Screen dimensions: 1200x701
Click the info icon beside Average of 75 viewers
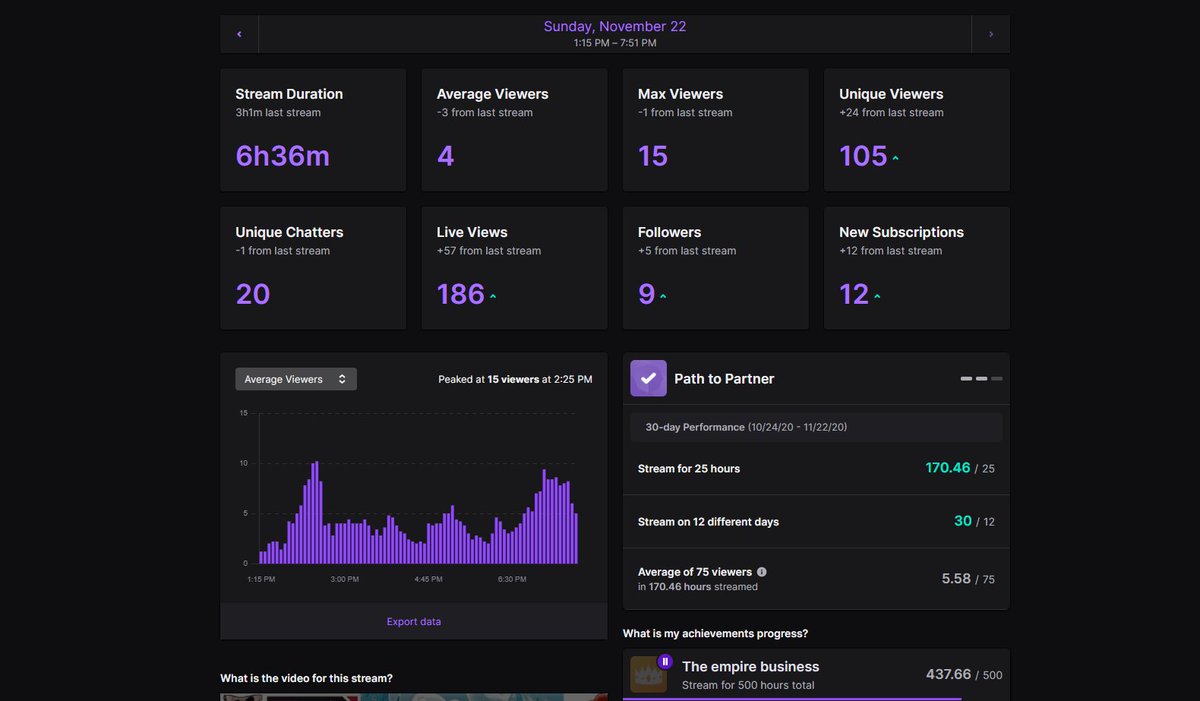click(762, 572)
